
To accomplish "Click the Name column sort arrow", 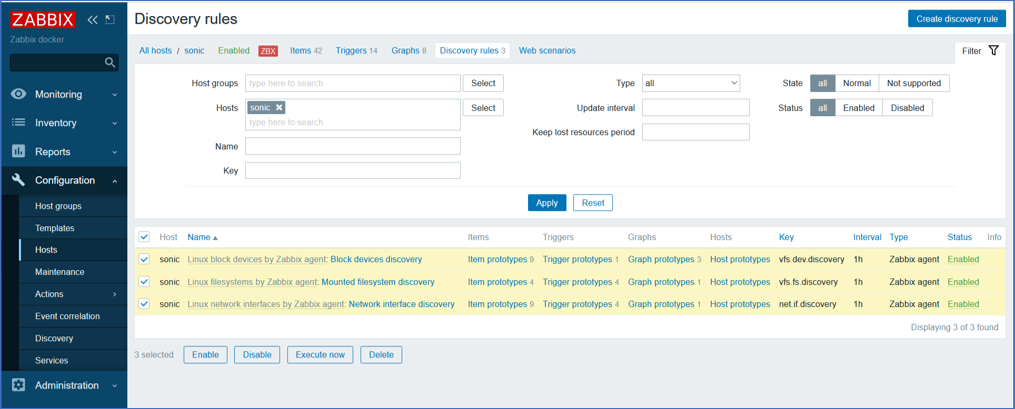I will (x=216, y=238).
